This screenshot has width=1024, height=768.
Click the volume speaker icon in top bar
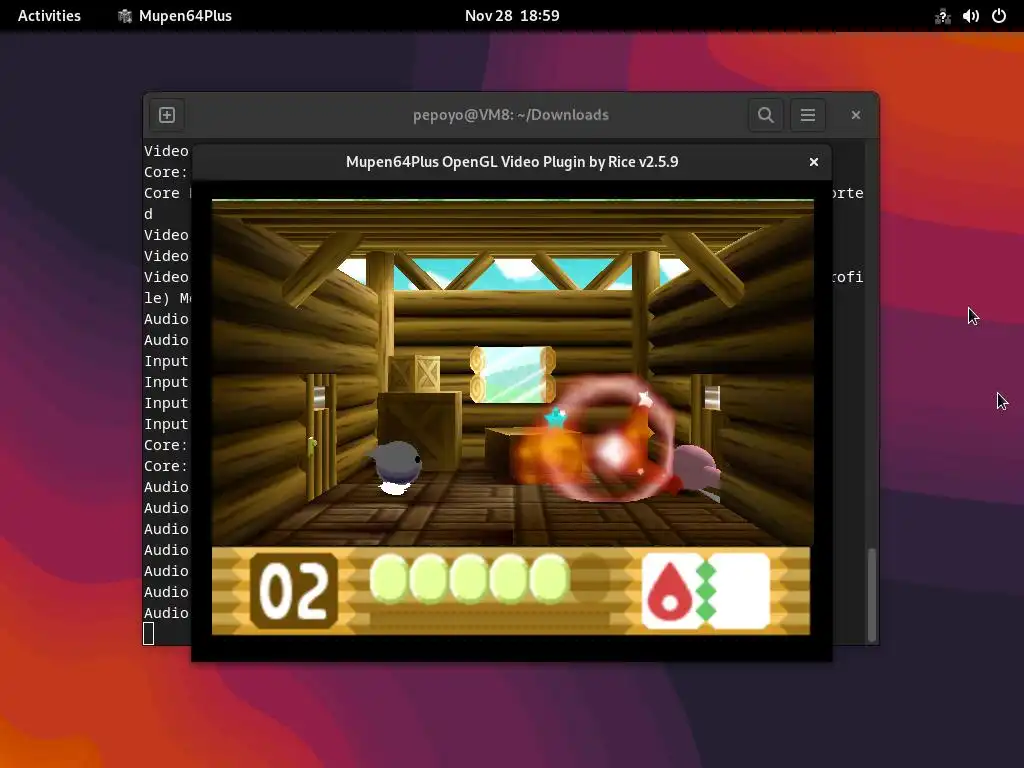coord(970,16)
